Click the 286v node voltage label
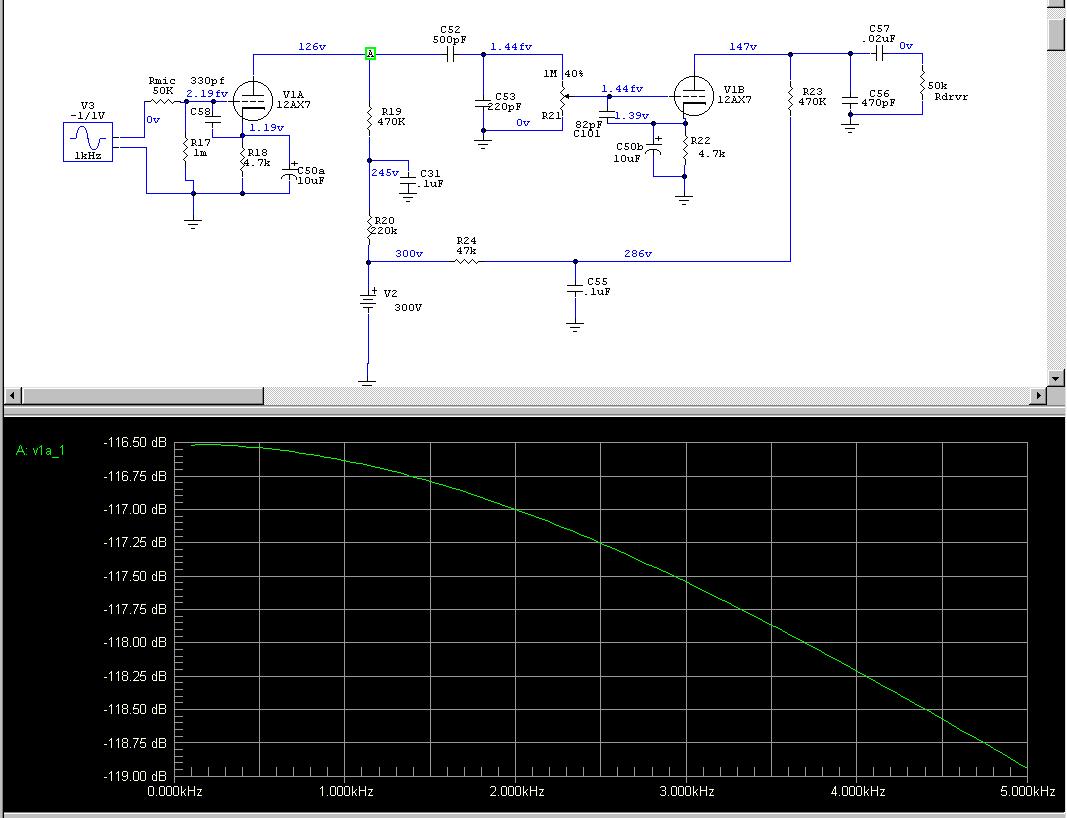 tap(638, 253)
